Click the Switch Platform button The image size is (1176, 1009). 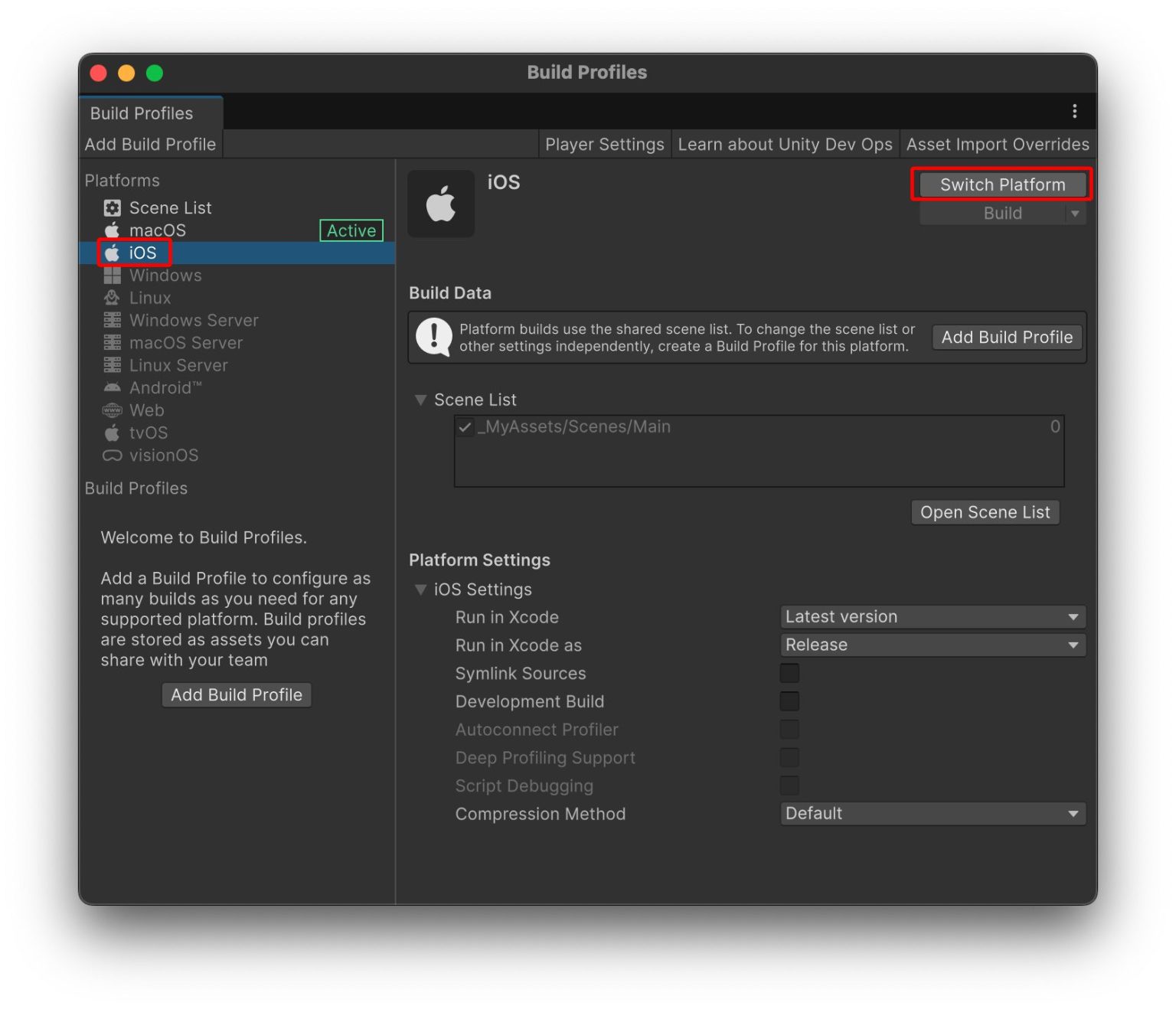tap(1001, 184)
